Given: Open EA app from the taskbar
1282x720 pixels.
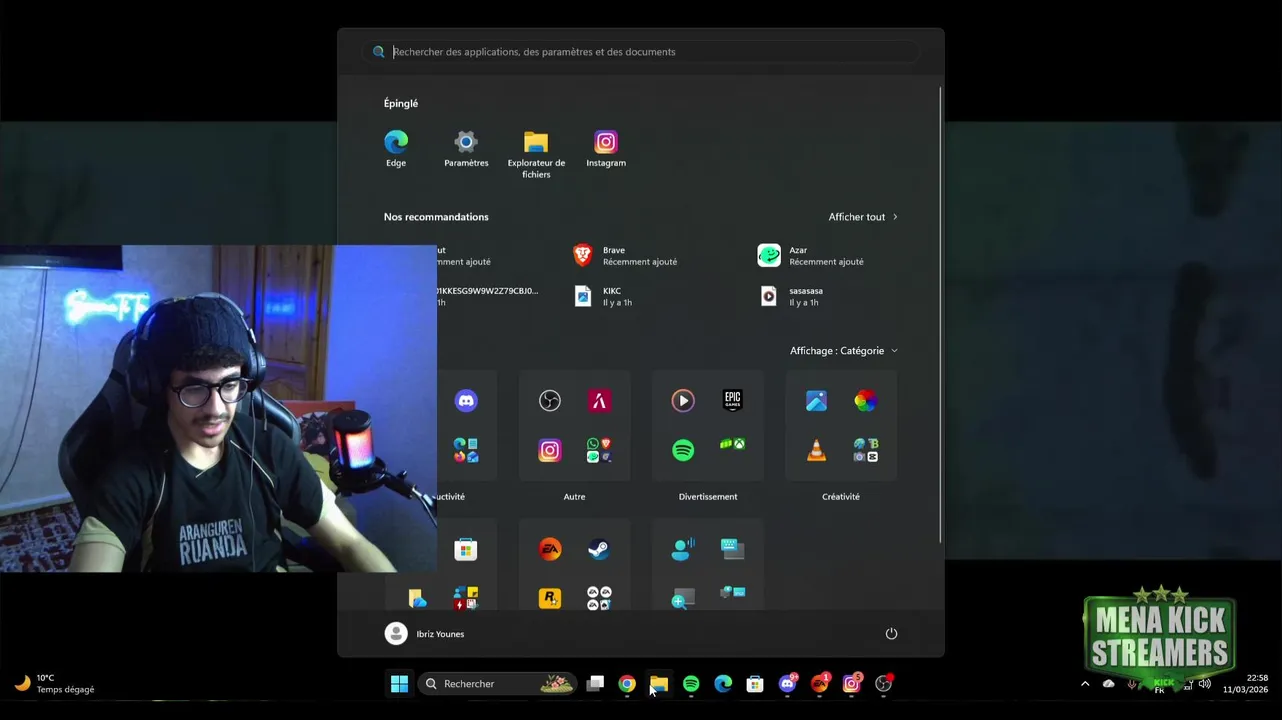Looking at the screenshot, I should click(819, 684).
